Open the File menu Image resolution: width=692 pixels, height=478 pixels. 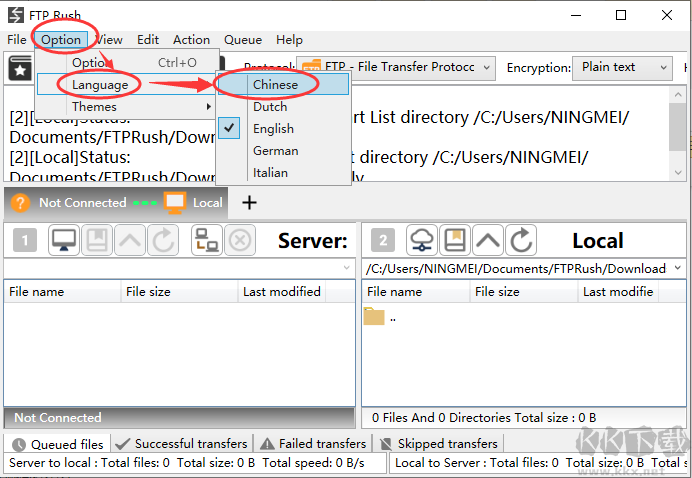17,40
